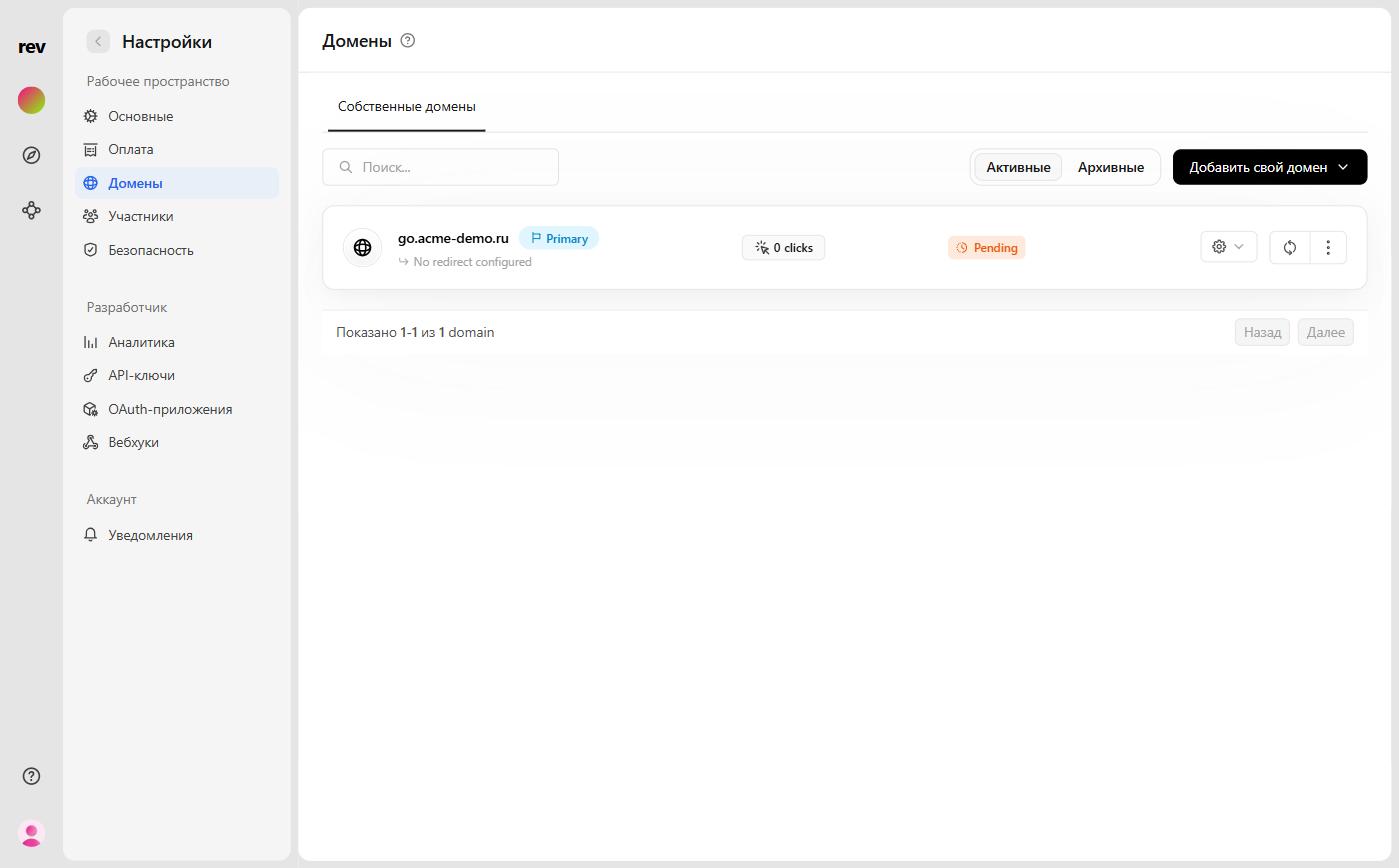Open the user profile avatar
The image size is (1399, 868).
pos(32,833)
